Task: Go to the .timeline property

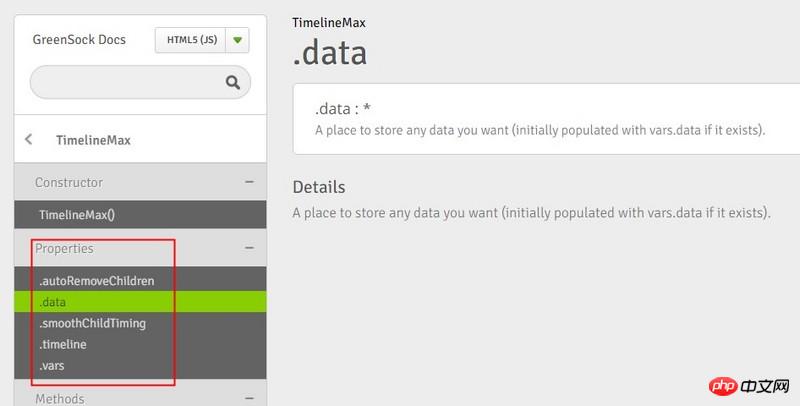Action: pyautogui.click(x=62, y=345)
